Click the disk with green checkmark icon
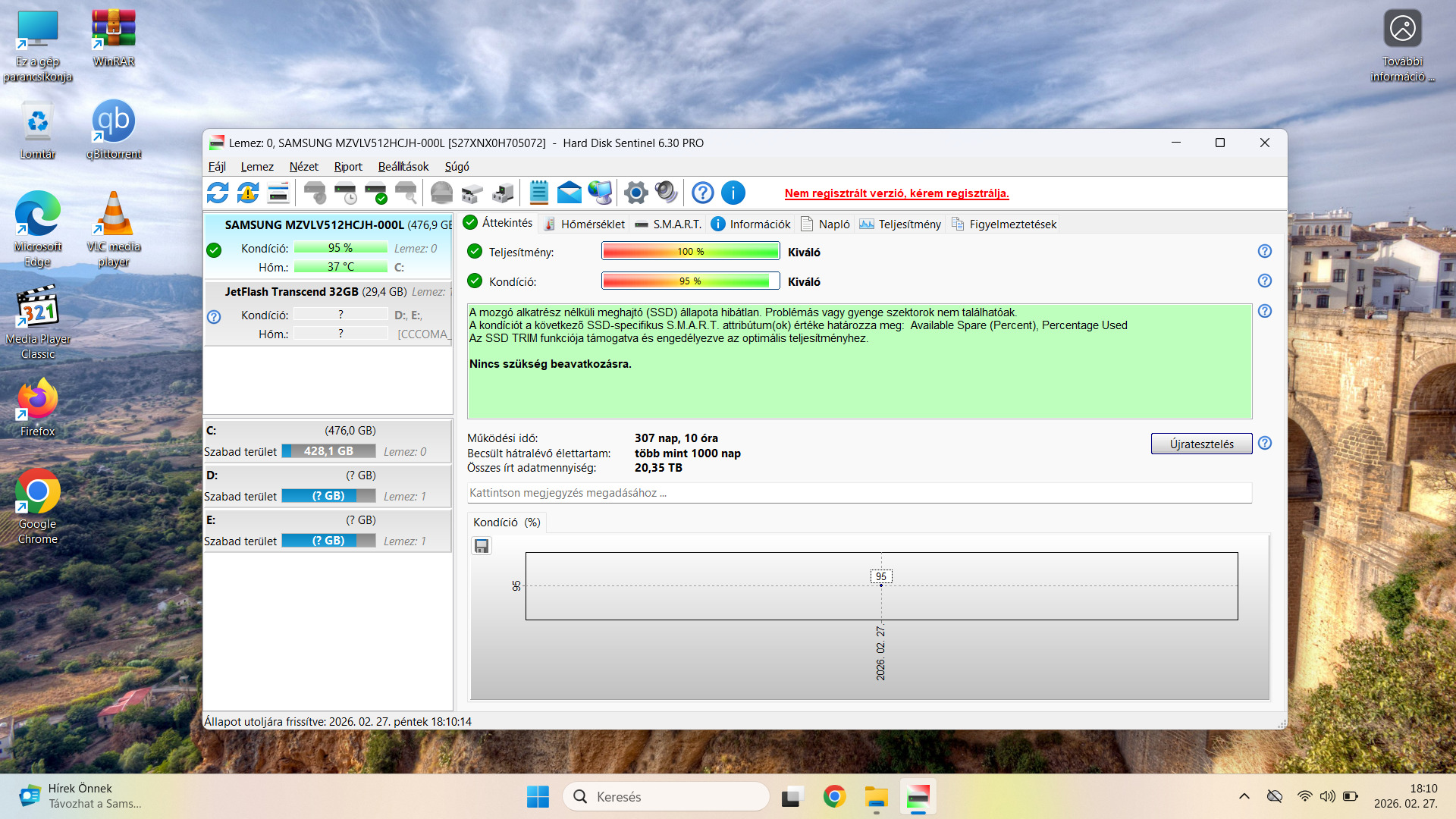This screenshot has width=1456, height=819. coord(375,193)
